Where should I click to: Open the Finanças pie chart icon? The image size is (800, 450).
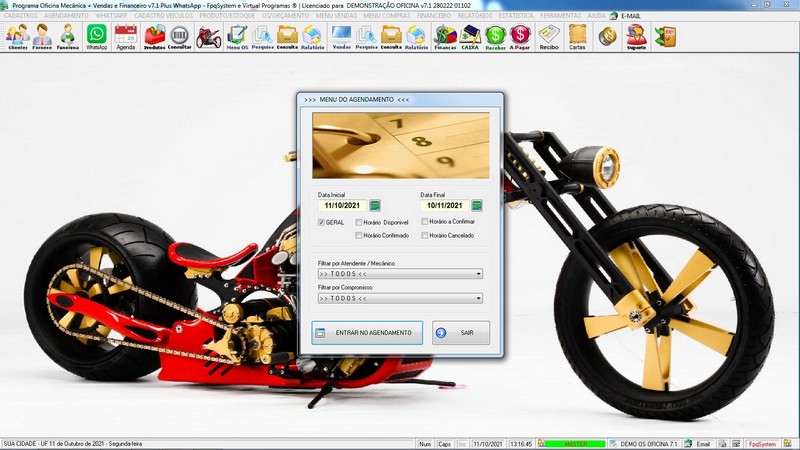pyautogui.click(x=445, y=37)
